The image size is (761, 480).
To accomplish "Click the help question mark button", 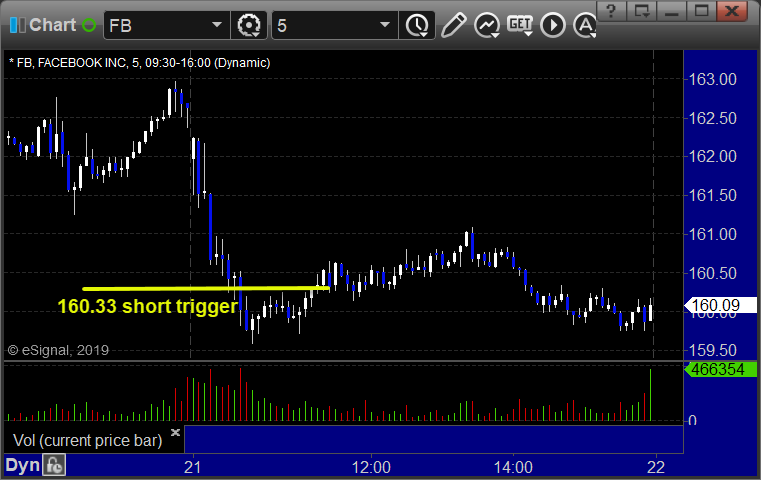I will (611, 11).
